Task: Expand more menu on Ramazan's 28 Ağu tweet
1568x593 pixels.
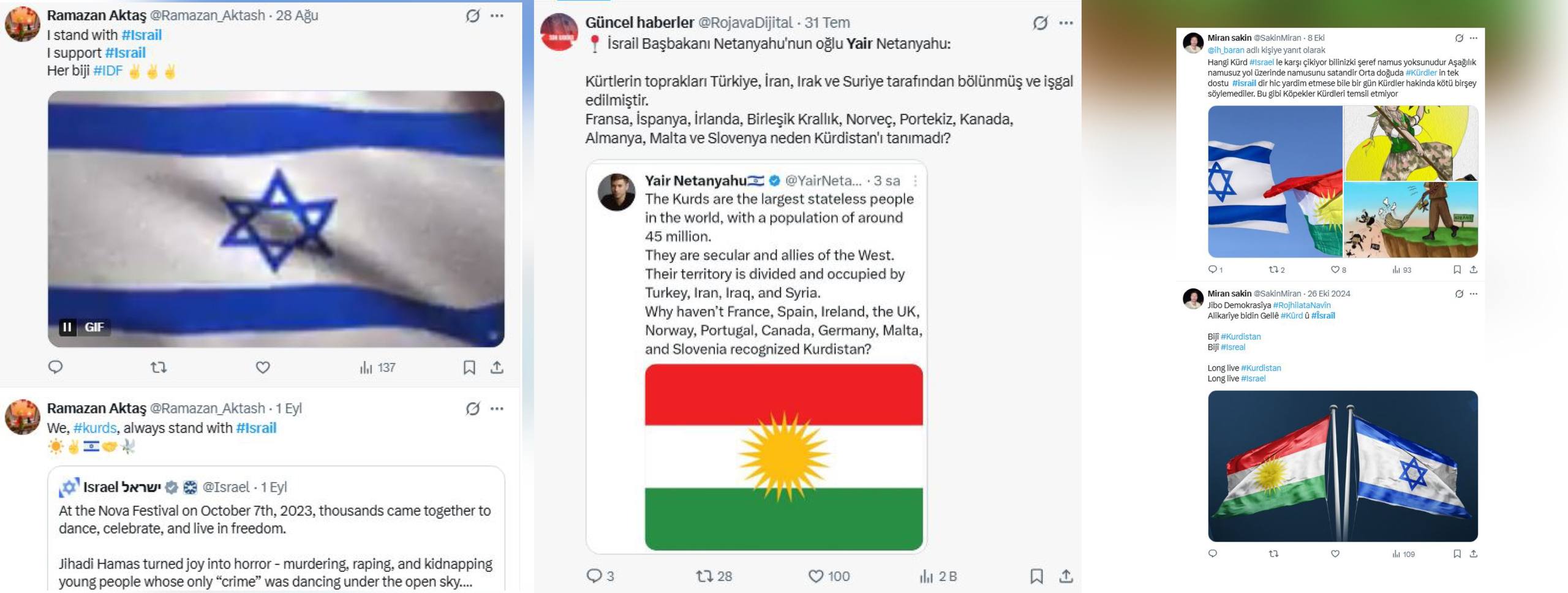Action: pyautogui.click(x=497, y=16)
